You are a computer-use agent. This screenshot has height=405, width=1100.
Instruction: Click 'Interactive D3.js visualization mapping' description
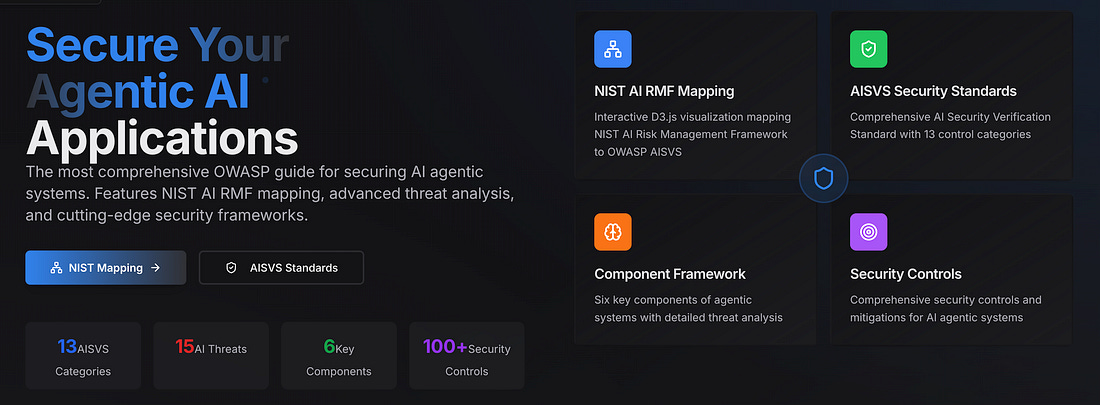tap(692, 133)
